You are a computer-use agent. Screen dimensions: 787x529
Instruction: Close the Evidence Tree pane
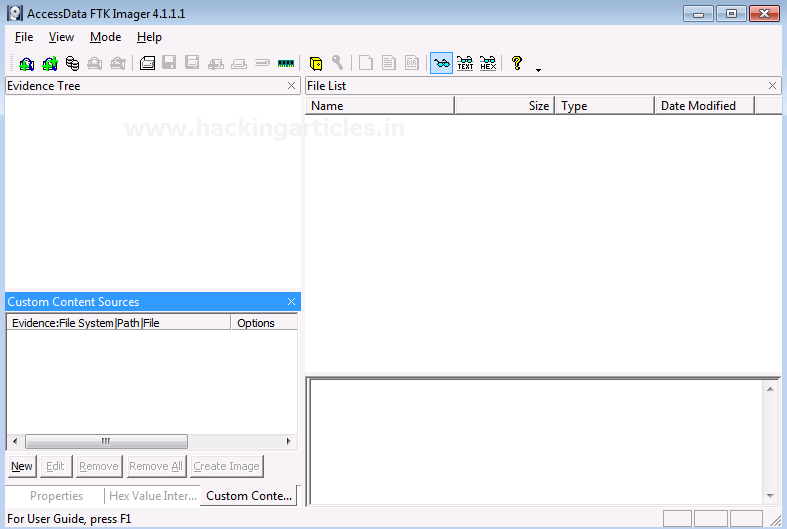291,86
